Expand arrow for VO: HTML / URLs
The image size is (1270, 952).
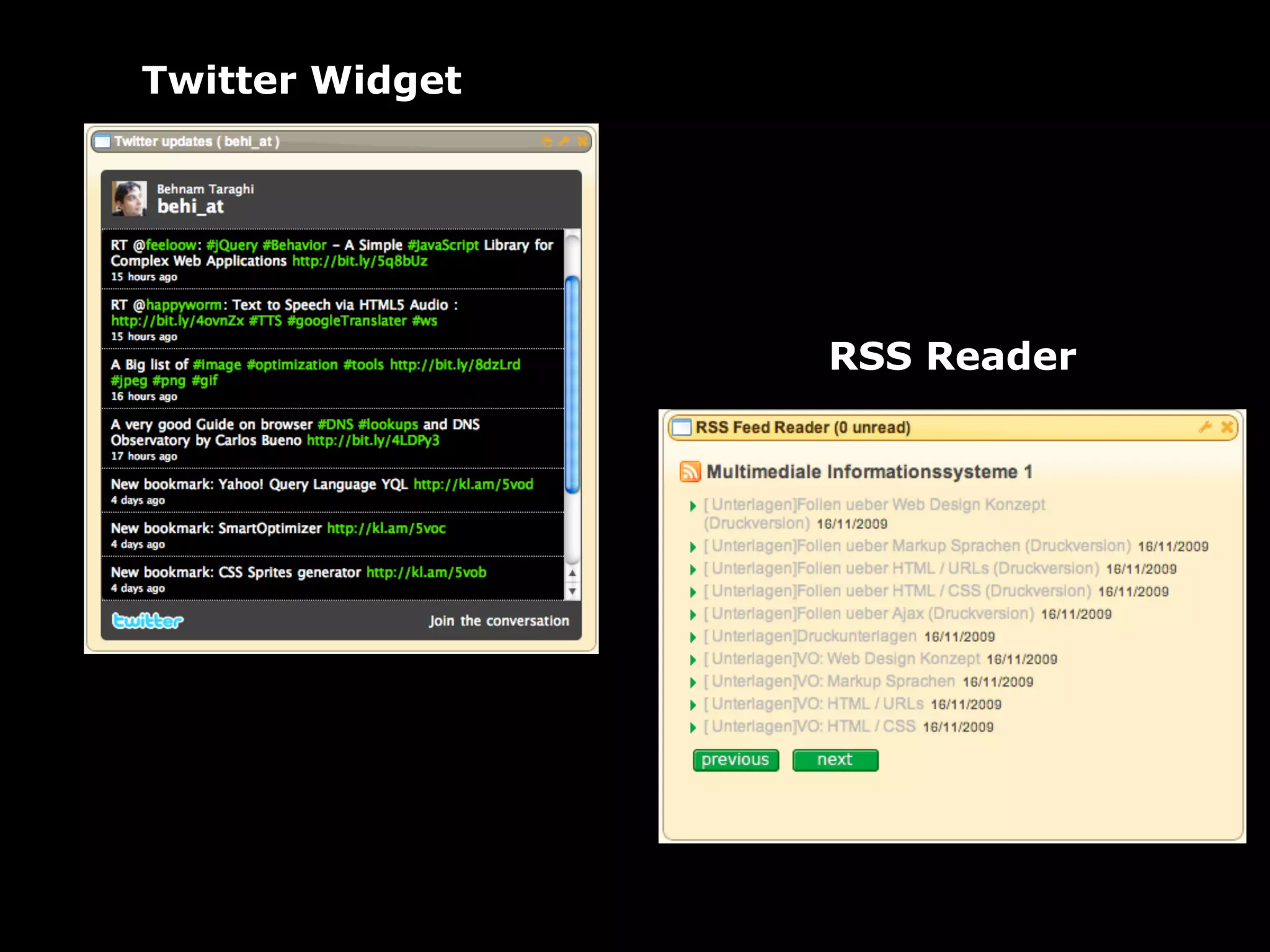pyautogui.click(x=693, y=705)
